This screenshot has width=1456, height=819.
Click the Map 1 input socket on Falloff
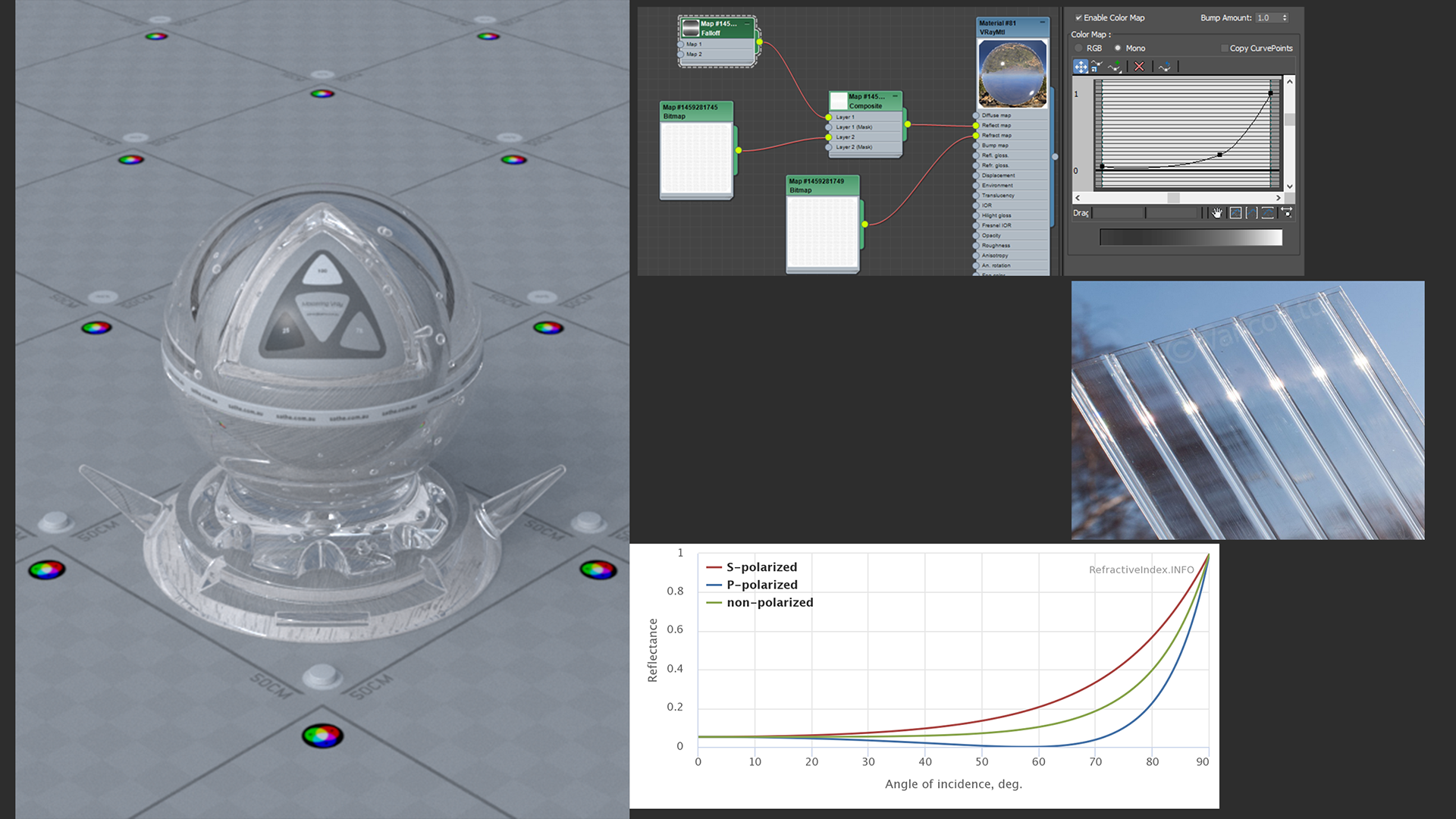click(x=680, y=44)
